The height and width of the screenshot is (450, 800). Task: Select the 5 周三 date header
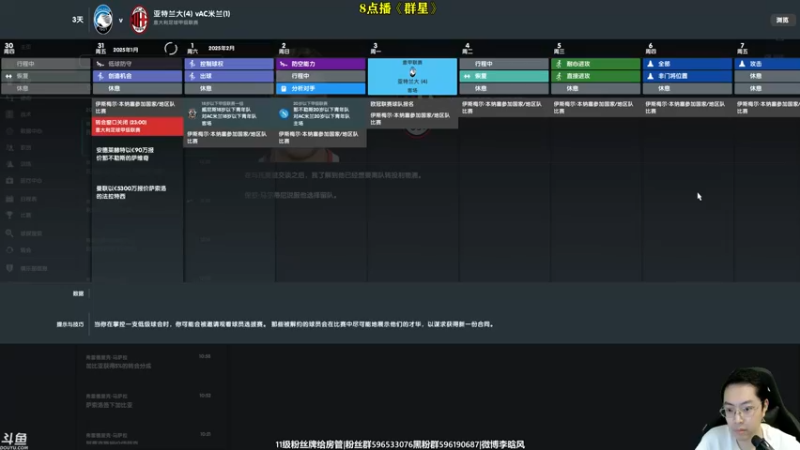point(559,48)
